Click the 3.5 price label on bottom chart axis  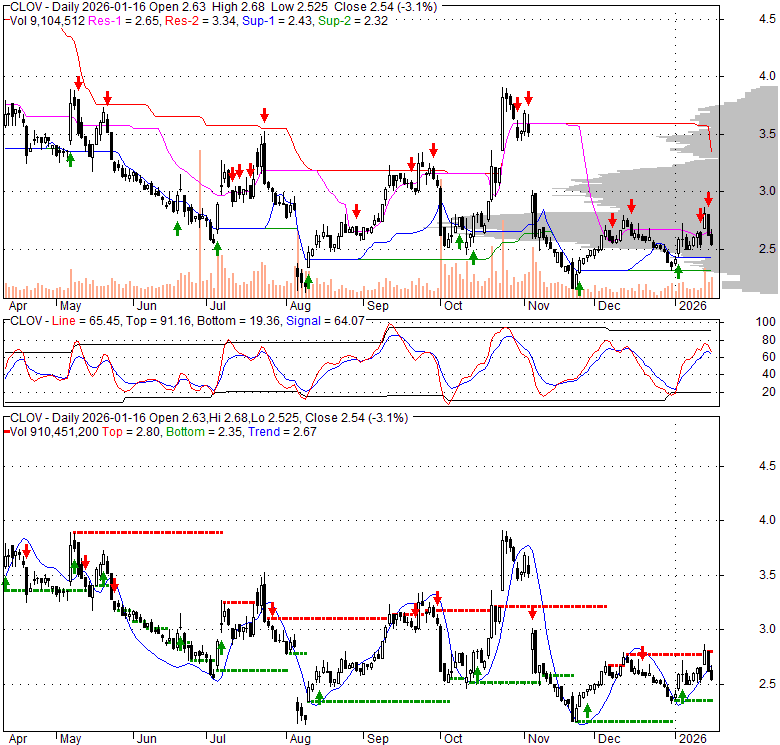pos(767,575)
